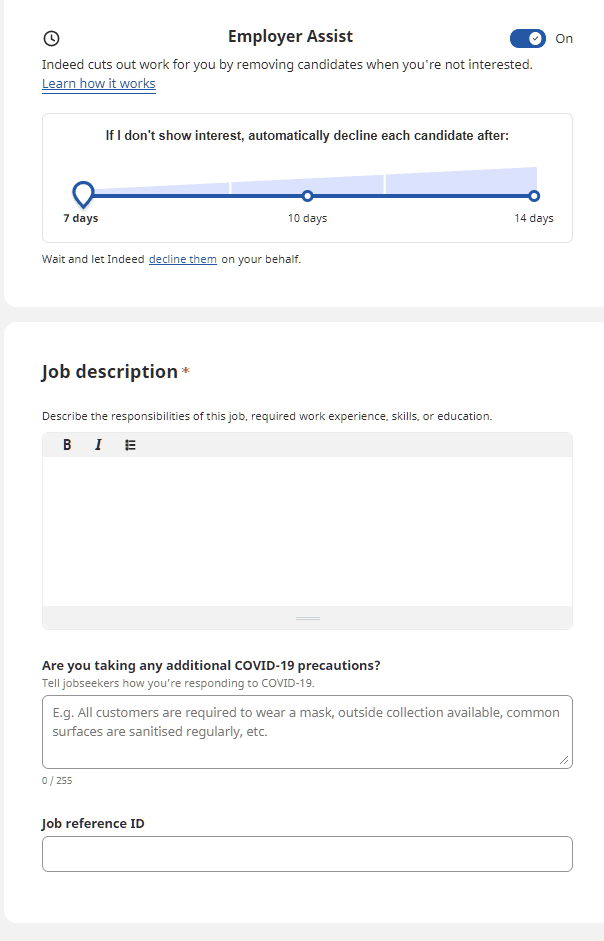
Task: Click the '7 days' label text
Action: pyautogui.click(x=81, y=219)
